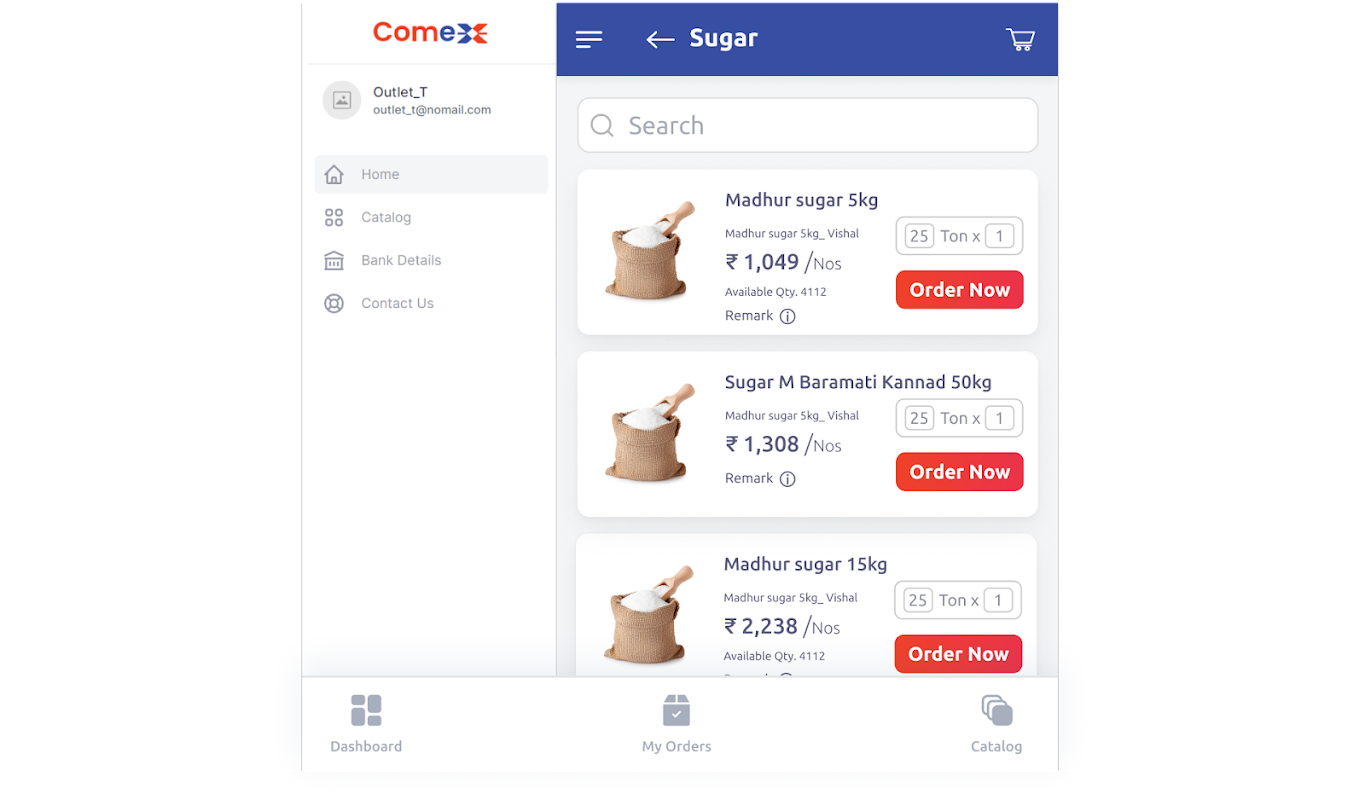Click the Remark info icon for Sugar M Baramati
The height and width of the screenshot is (800, 1365).
(x=788, y=479)
